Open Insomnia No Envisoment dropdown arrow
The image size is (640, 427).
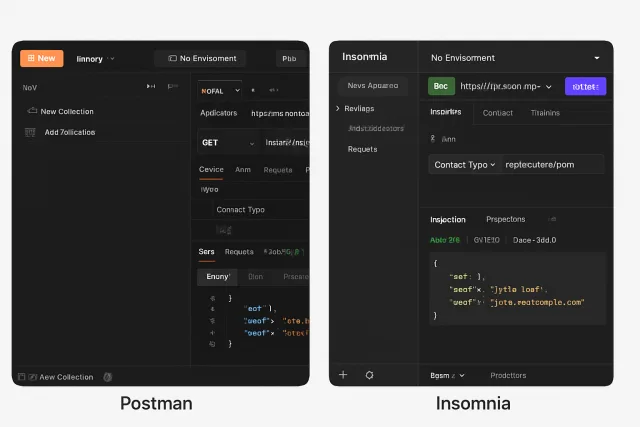coord(597,58)
